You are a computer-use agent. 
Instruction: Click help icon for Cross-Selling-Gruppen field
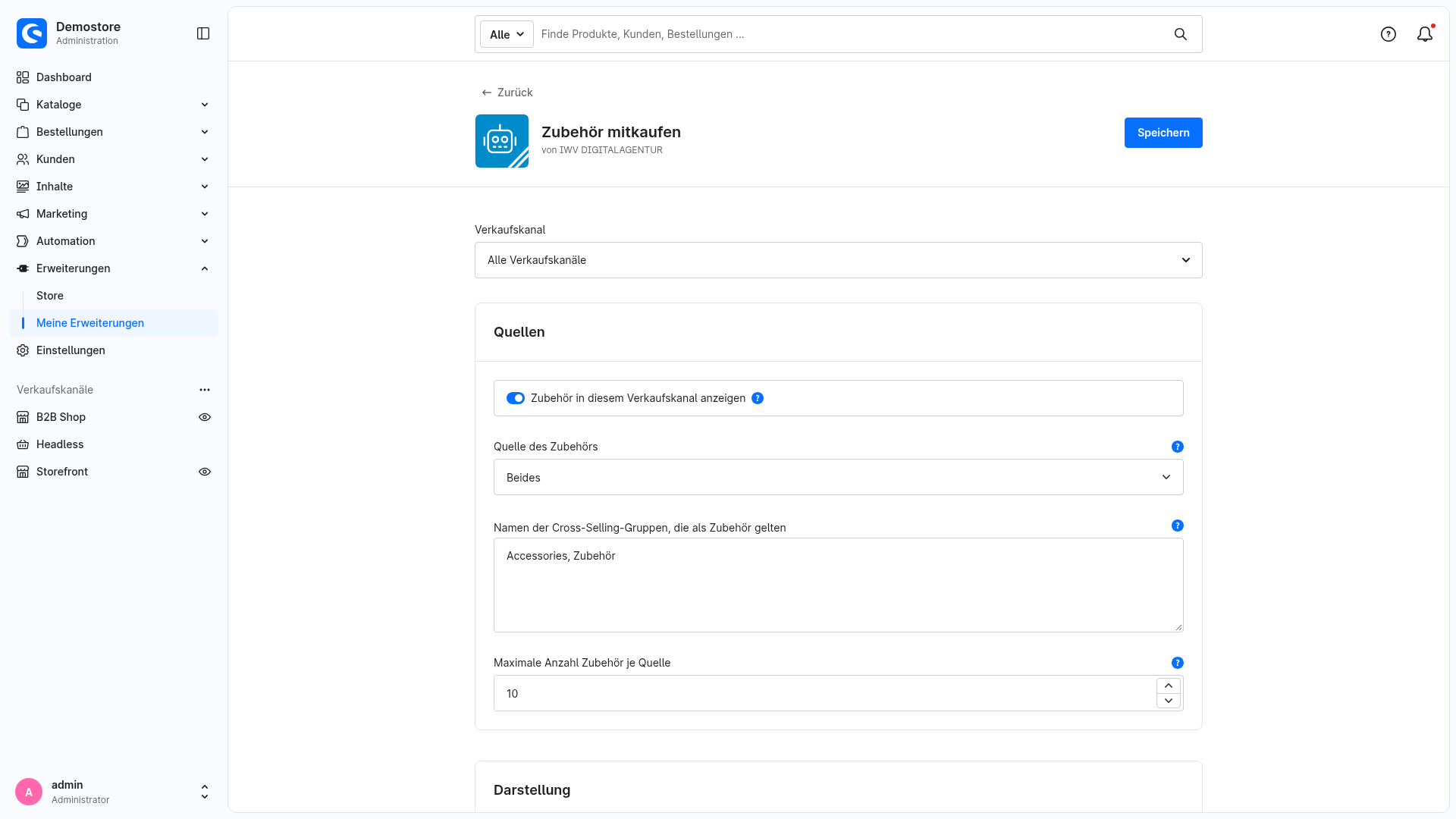coord(1178,526)
